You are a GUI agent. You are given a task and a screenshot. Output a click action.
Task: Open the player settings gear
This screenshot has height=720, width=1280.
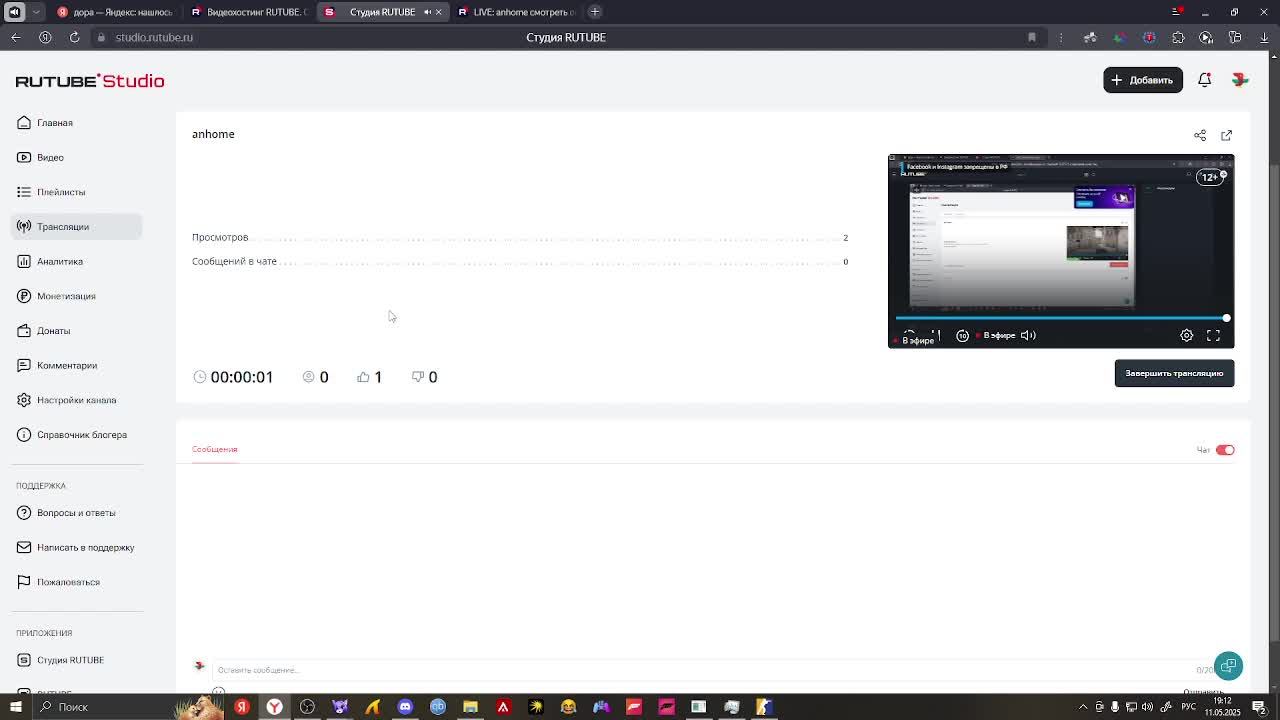[x=1186, y=336]
